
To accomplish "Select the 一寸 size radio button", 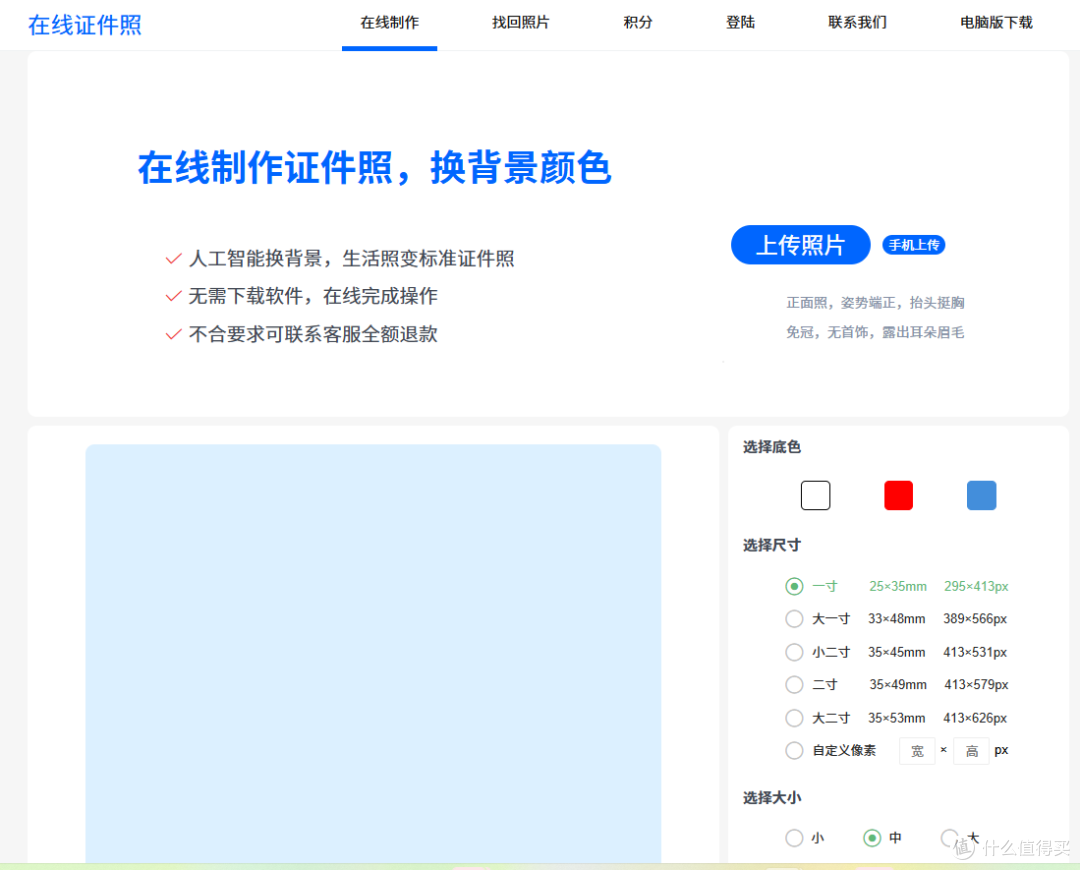I will [x=794, y=586].
